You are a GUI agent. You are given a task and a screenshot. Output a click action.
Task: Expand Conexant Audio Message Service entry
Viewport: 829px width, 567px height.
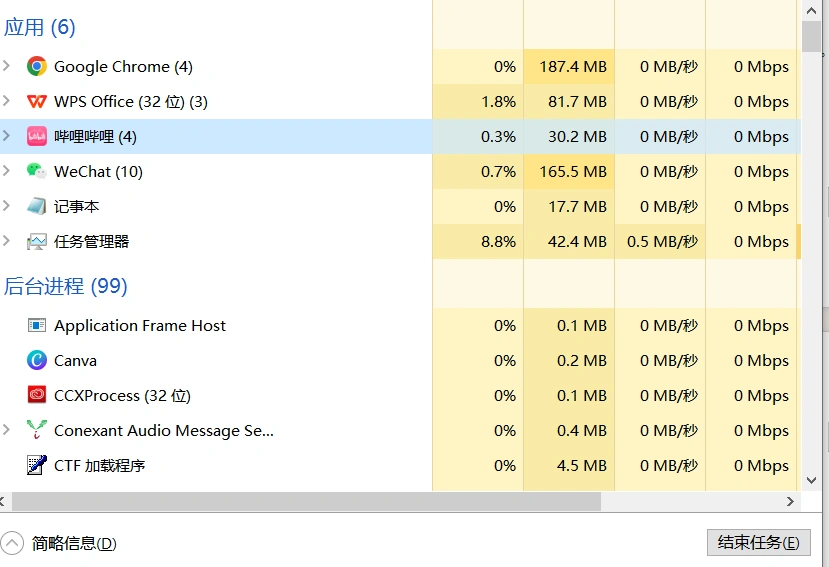point(7,431)
